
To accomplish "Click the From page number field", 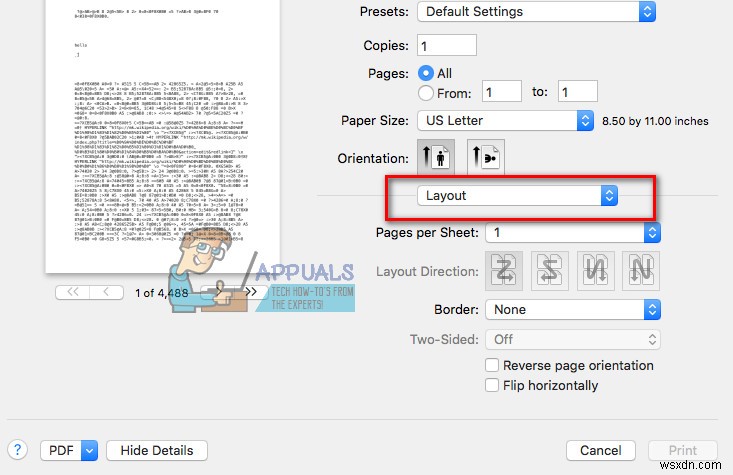I will click(x=502, y=92).
